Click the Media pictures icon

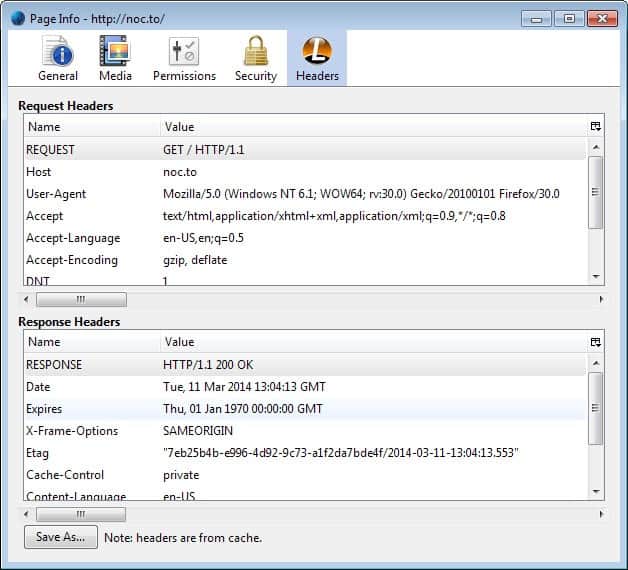(115, 51)
